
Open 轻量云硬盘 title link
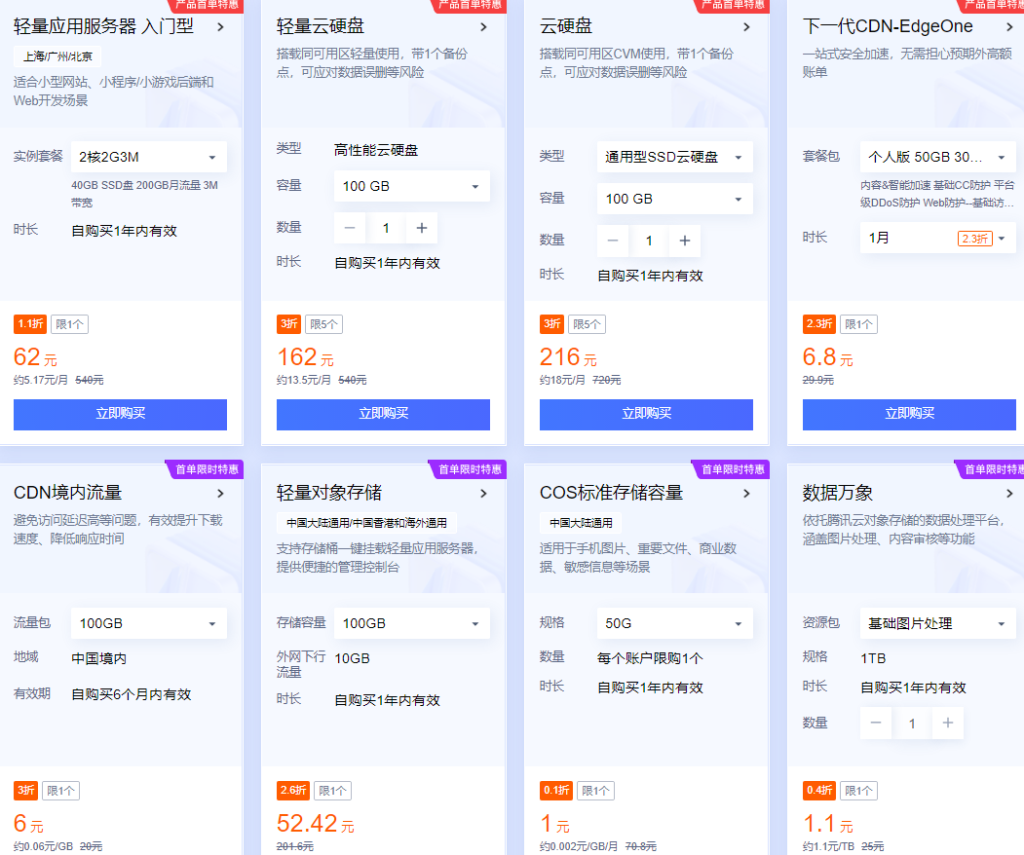click(x=321, y=27)
